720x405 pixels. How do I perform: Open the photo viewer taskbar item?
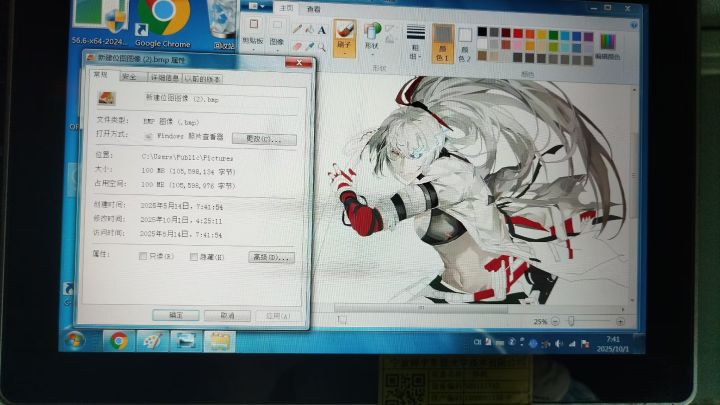click(x=186, y=341)
